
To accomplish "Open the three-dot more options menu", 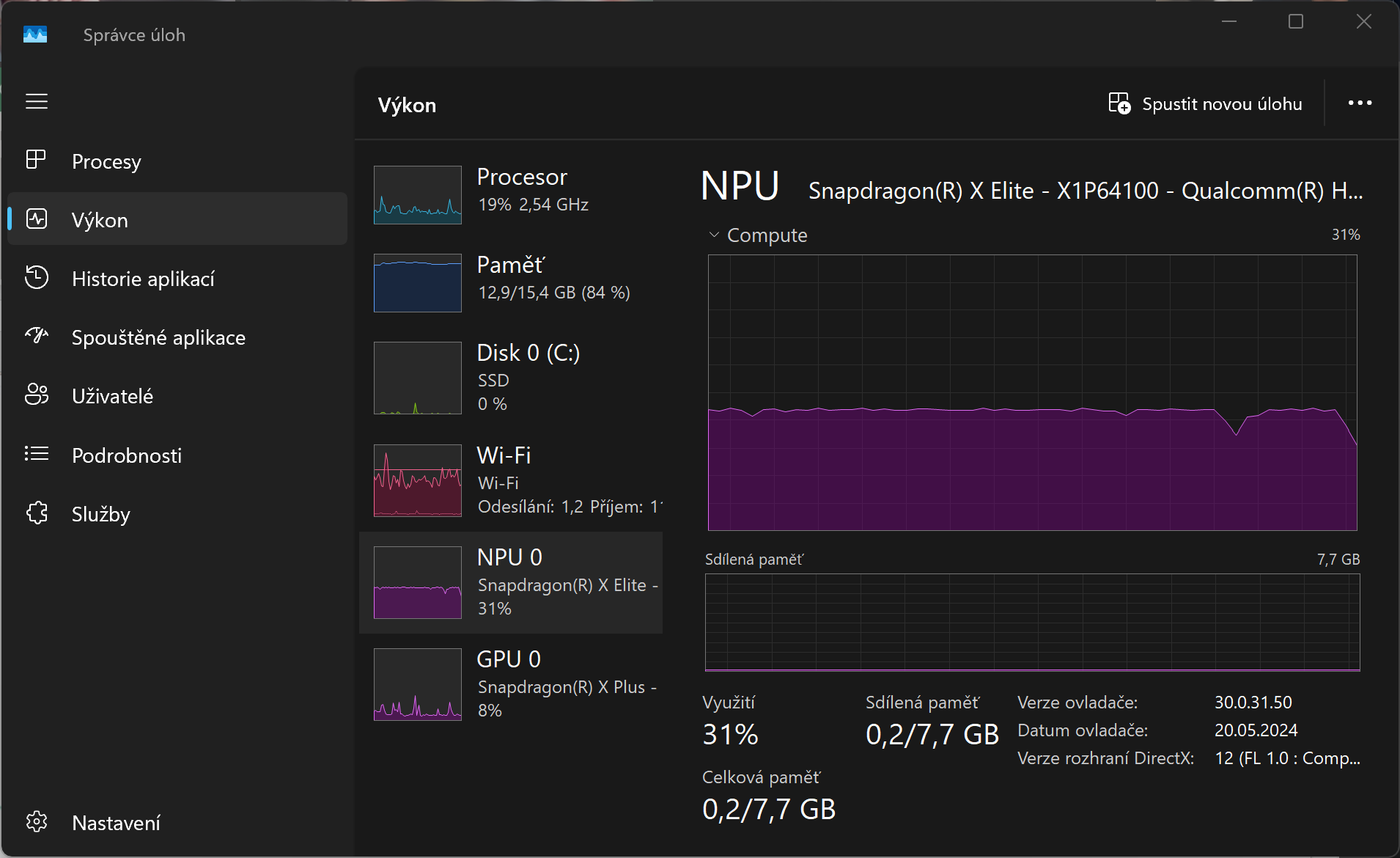I will pyautogui.click(x=1360, y=103).
